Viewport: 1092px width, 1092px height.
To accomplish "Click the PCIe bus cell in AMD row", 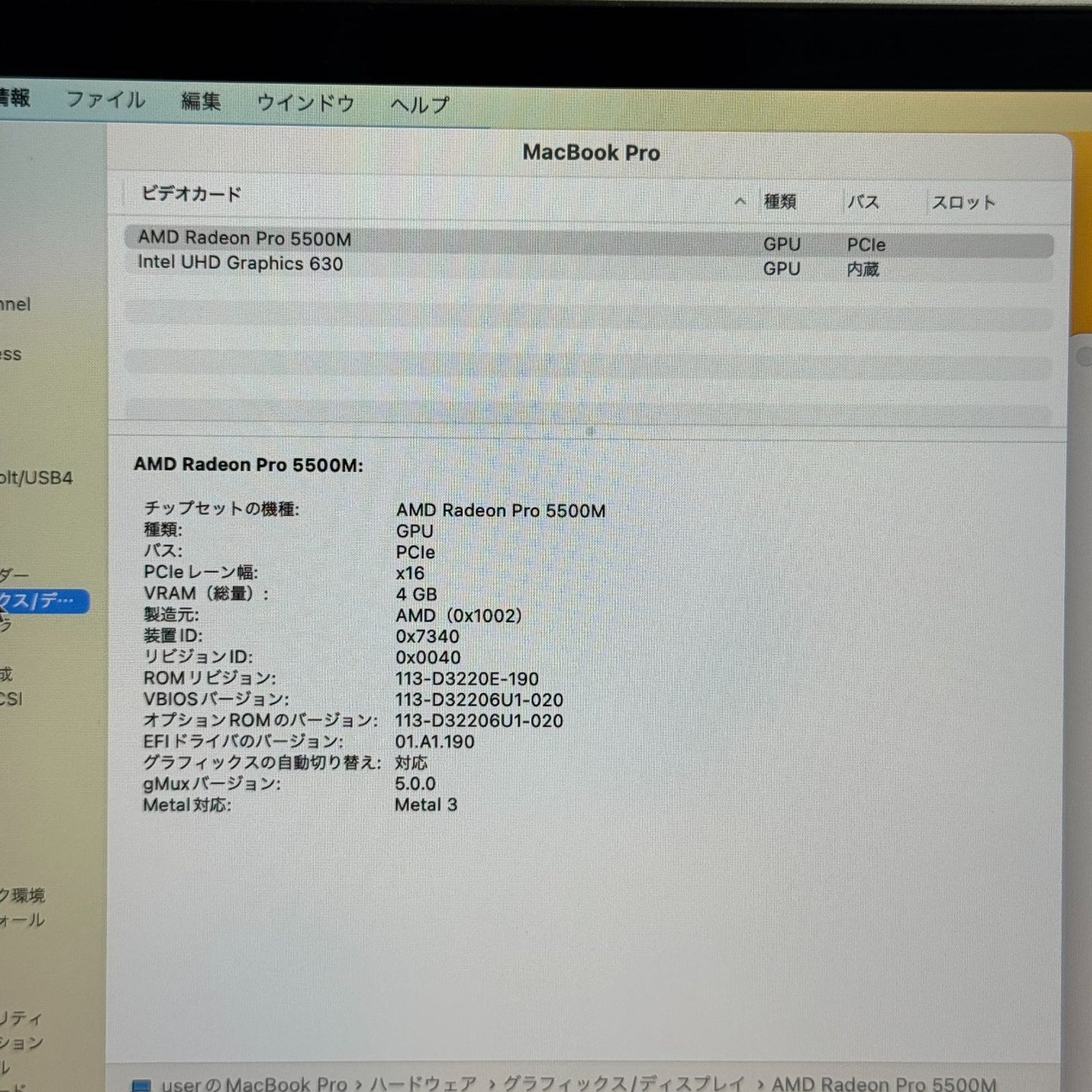I will [866, 245].
